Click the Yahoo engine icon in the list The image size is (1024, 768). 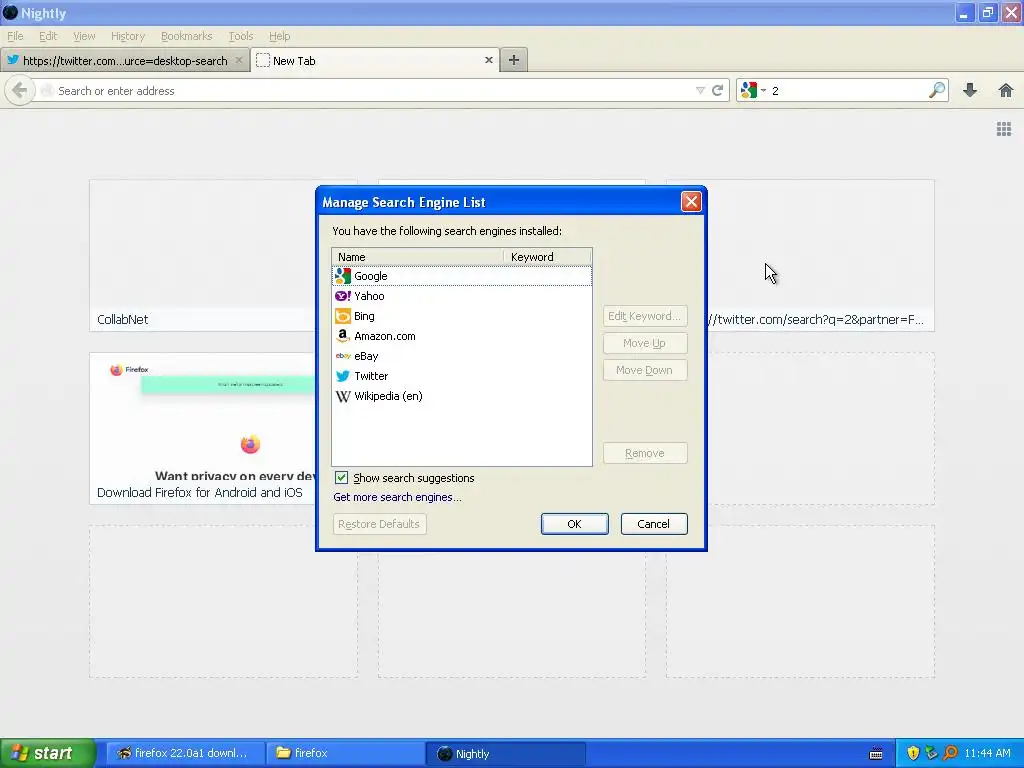[343, 296]
